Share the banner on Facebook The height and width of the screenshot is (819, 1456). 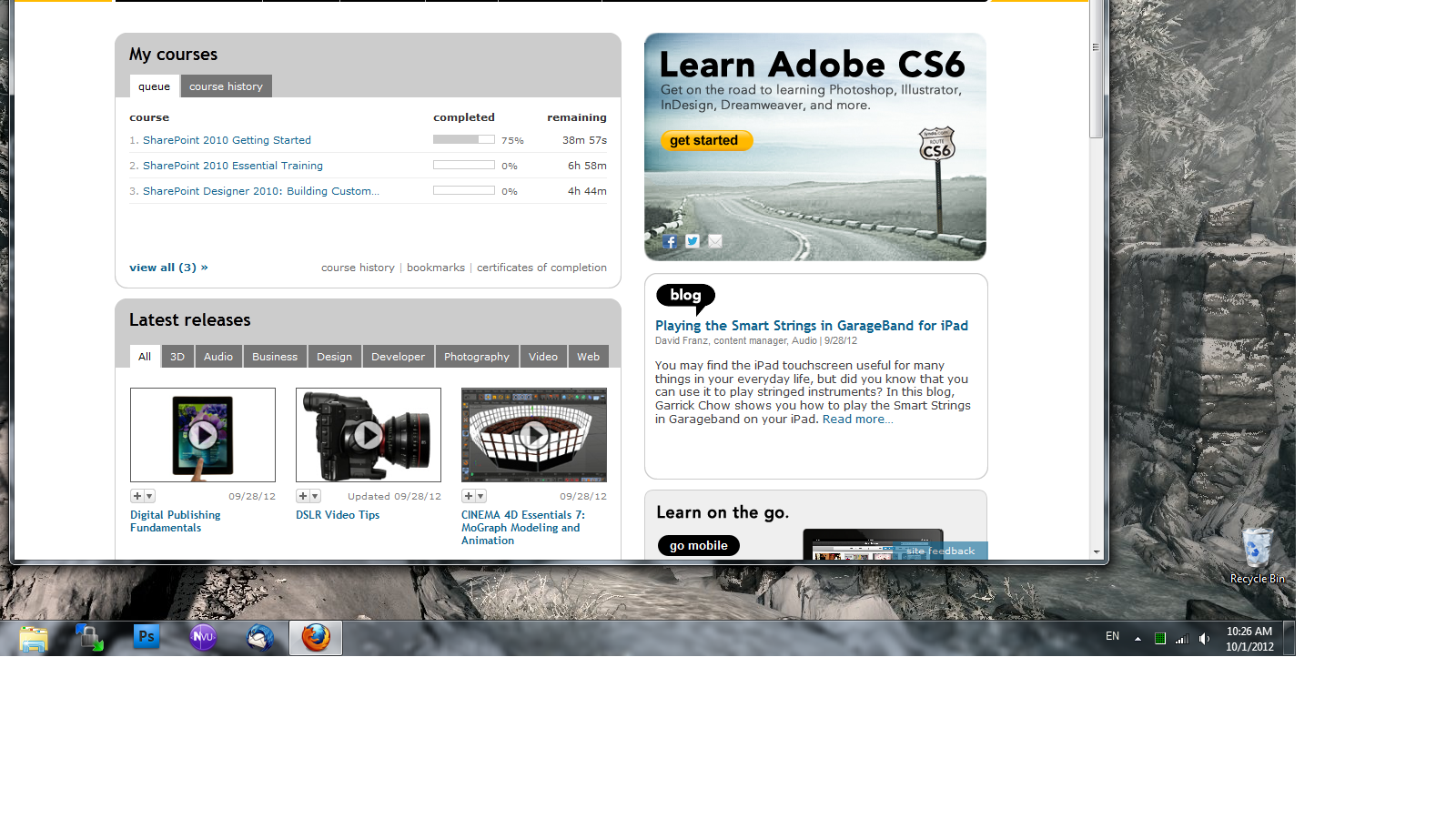pos(670,242)
